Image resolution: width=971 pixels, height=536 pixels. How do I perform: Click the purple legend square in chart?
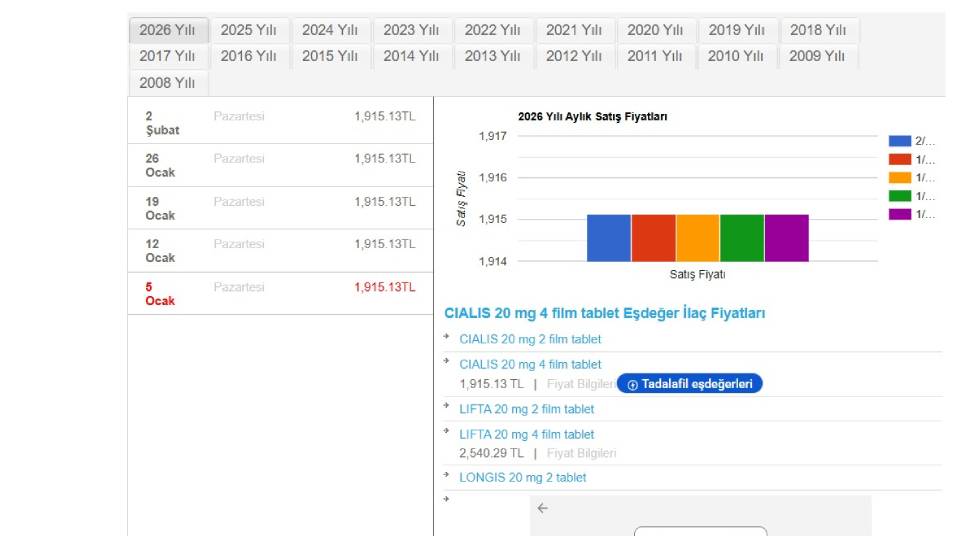coord(899,214)
